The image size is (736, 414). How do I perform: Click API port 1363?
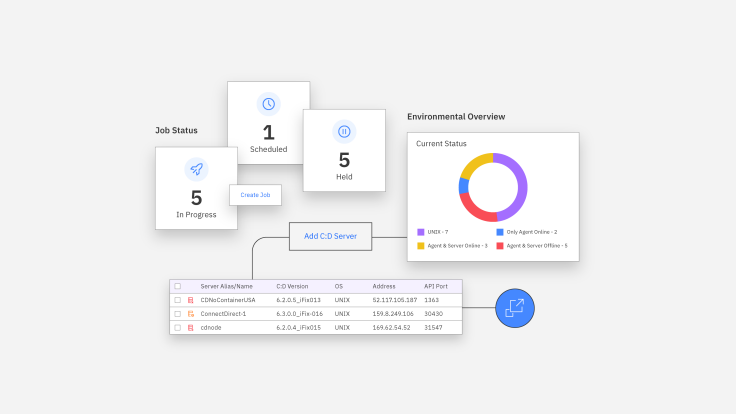coord(431,300)
